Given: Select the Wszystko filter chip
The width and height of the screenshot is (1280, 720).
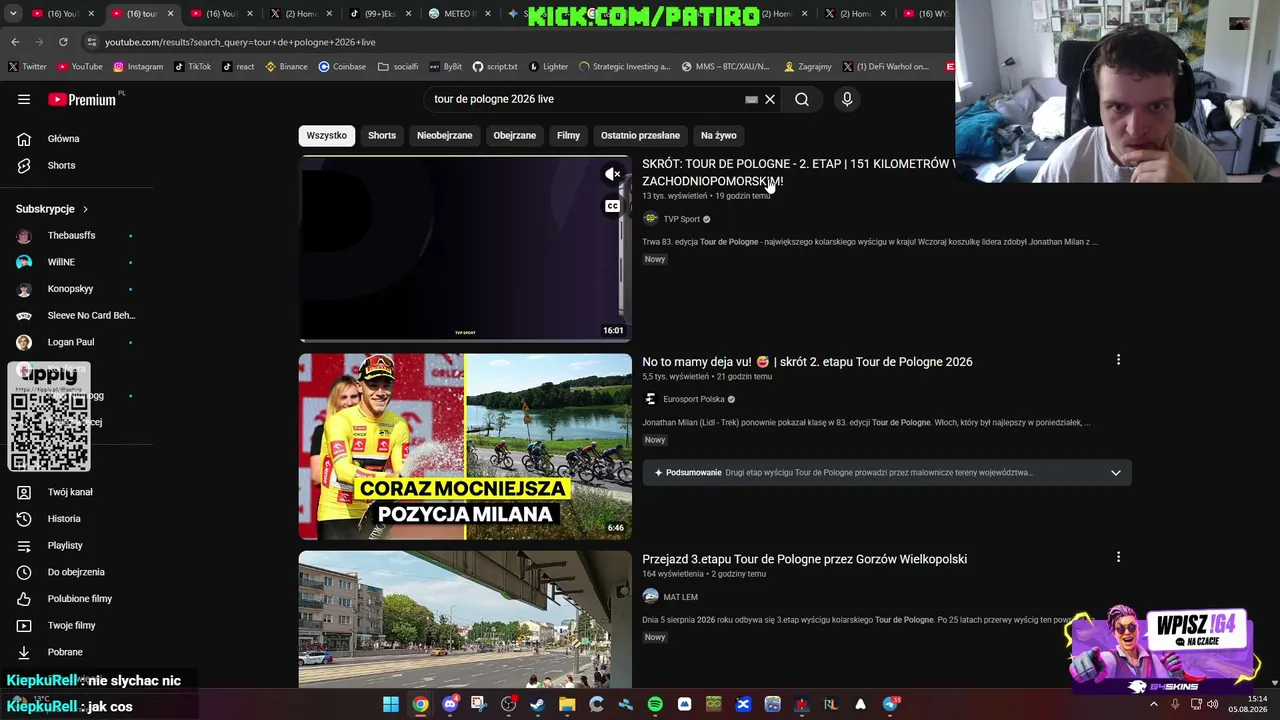Looking at the screenshot, I should [x=327, y=135].
